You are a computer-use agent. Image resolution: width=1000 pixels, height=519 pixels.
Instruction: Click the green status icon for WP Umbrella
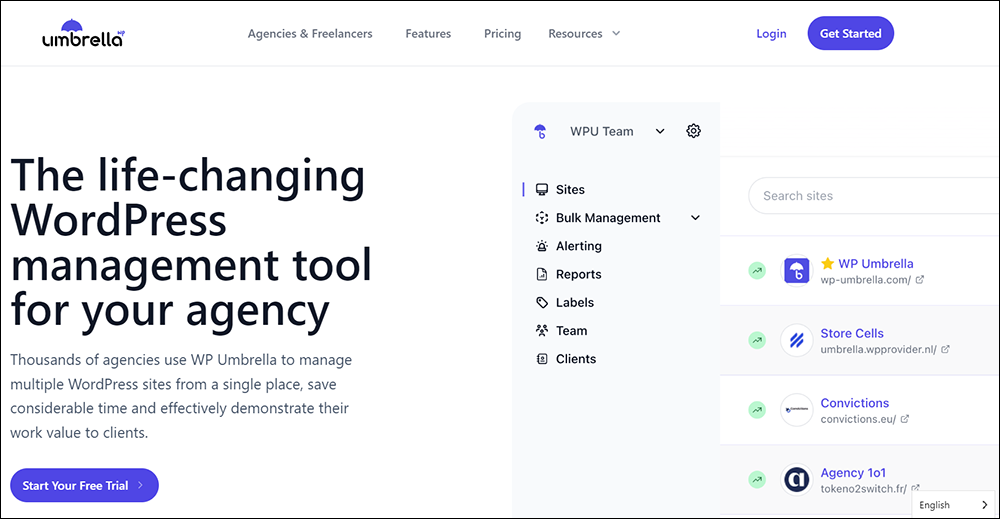click(757, 270)
